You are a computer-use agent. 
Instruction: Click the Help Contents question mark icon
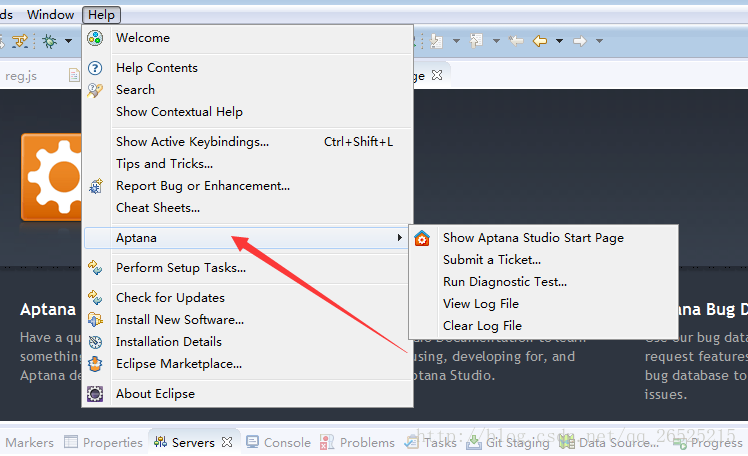click(95, 68)
